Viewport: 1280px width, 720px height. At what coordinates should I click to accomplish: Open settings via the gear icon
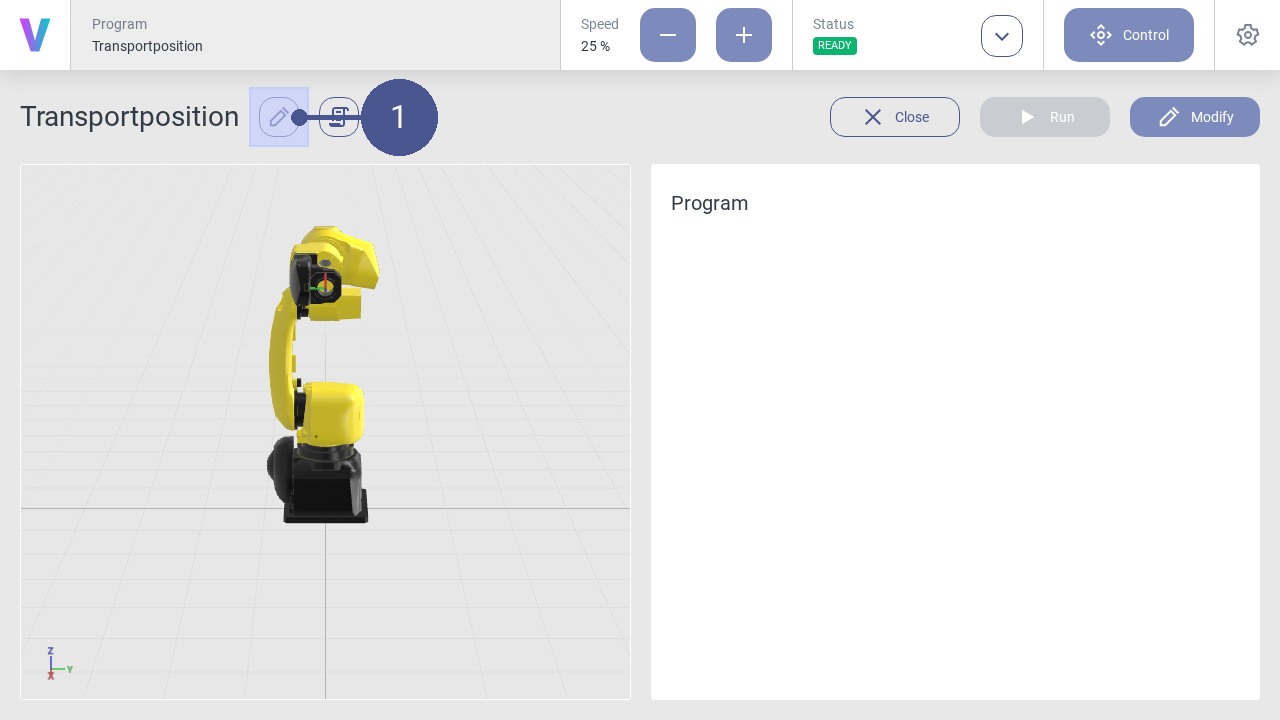(x=1248, y=35)
